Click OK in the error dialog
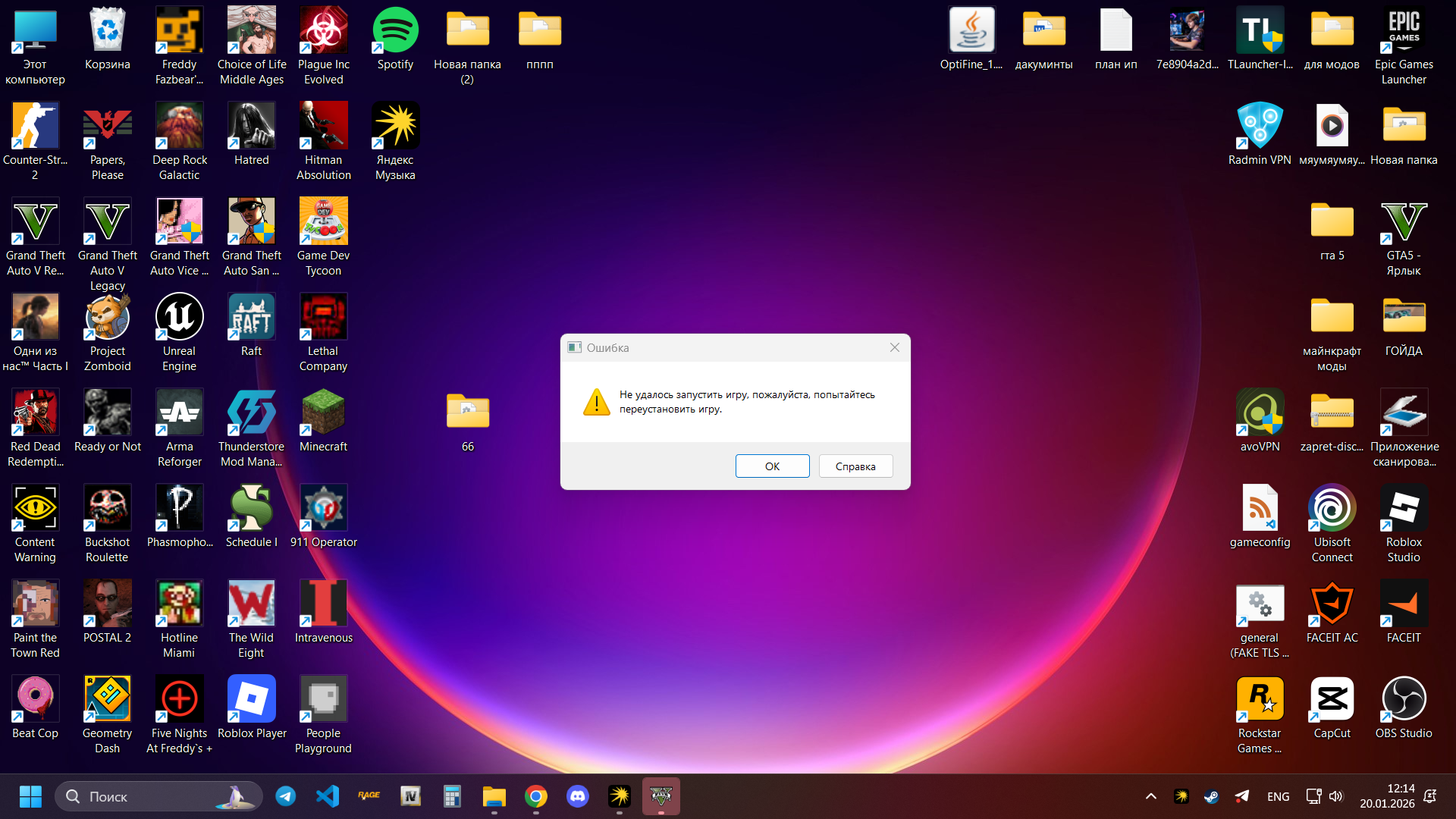The image size is (1456, 819). [772, 466]
